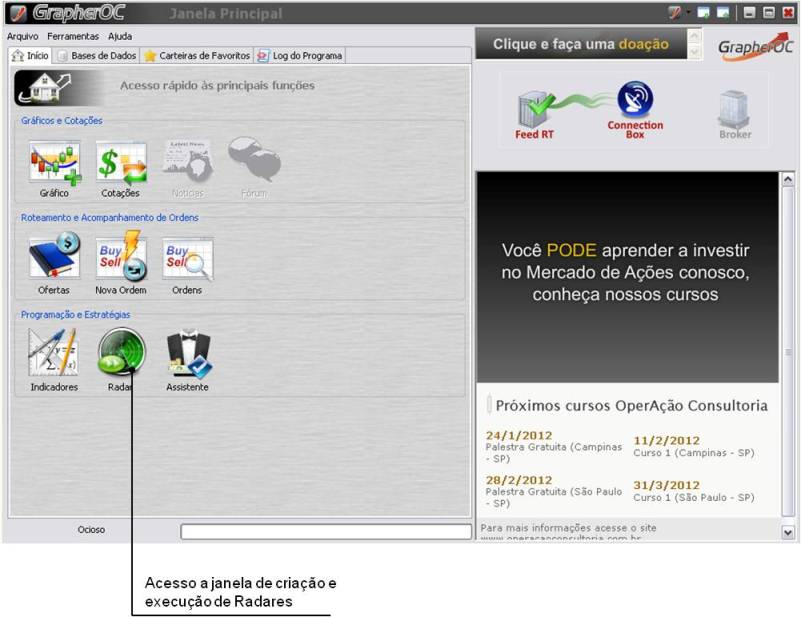Open the Log do Programa tab
The image size is (801, 617).
300,56
